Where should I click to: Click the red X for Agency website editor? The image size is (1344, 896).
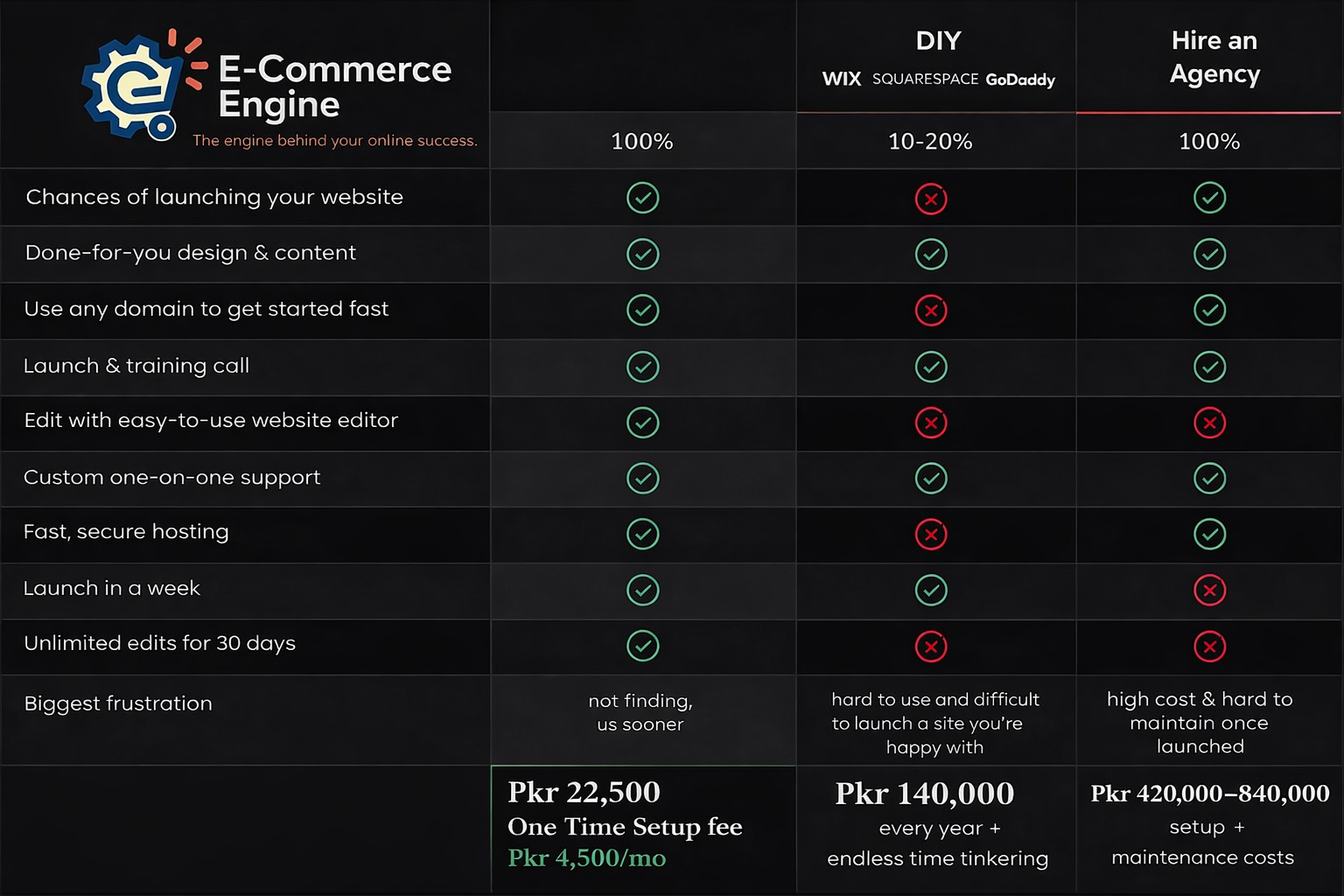[1209, 423]
